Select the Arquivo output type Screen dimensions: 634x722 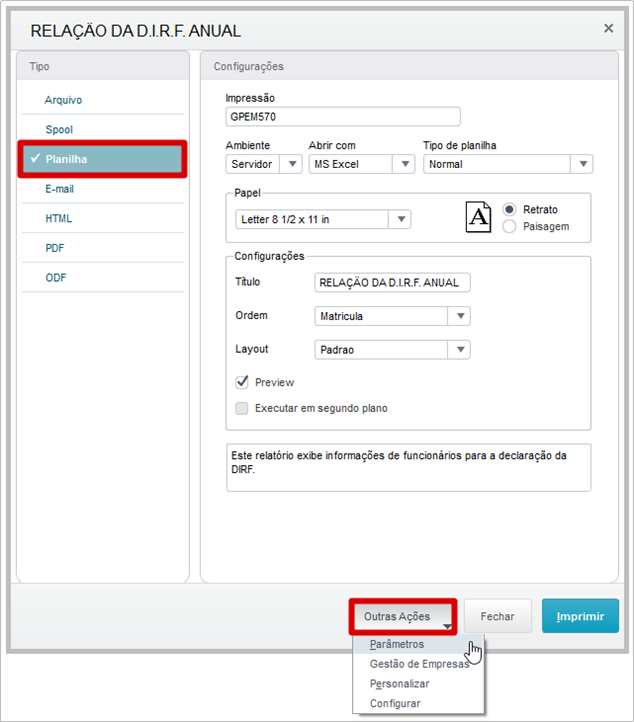pyautogui.click(x=103, y=100)
